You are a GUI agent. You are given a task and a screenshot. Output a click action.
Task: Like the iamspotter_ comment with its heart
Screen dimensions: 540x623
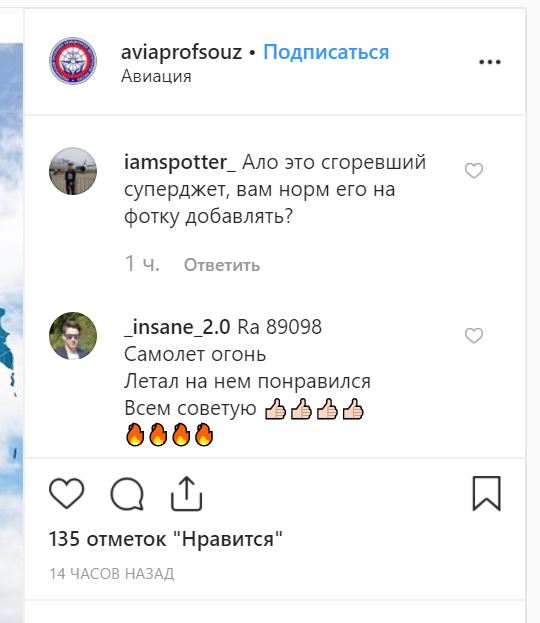(474, 170)
